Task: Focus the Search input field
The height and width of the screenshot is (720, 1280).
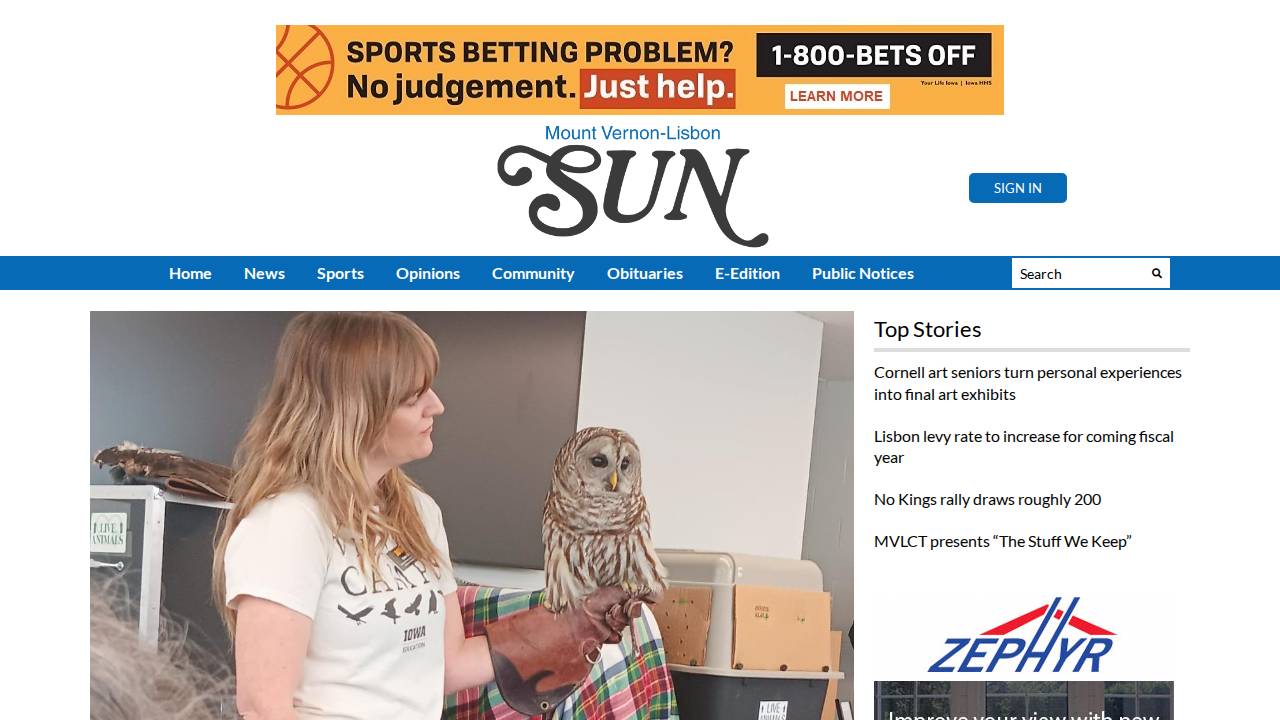Action: pyautogui.click(x=1078, y=273)
